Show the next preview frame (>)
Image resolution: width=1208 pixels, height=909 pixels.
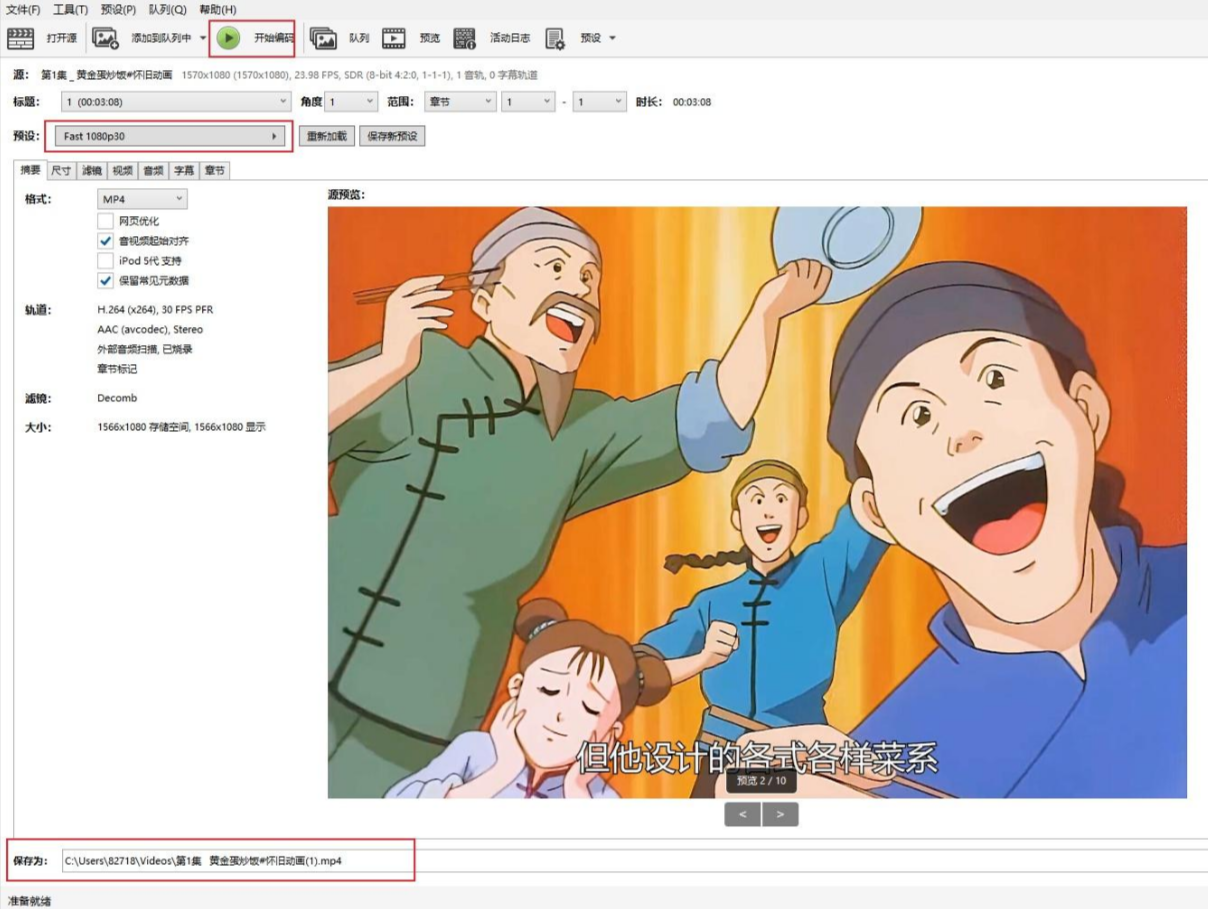coord(780,814)
